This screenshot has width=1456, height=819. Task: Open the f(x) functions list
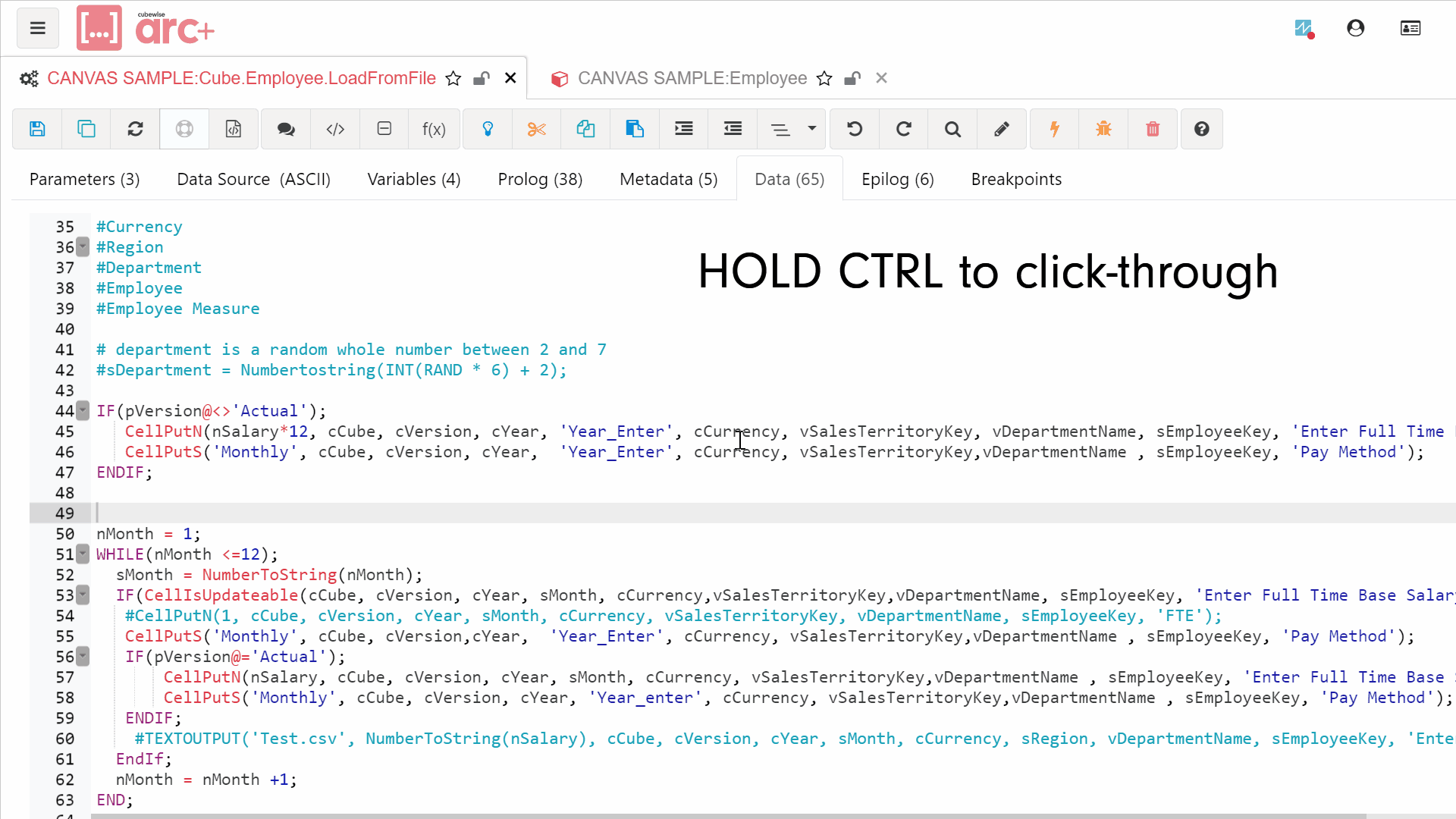coord(434,129)
